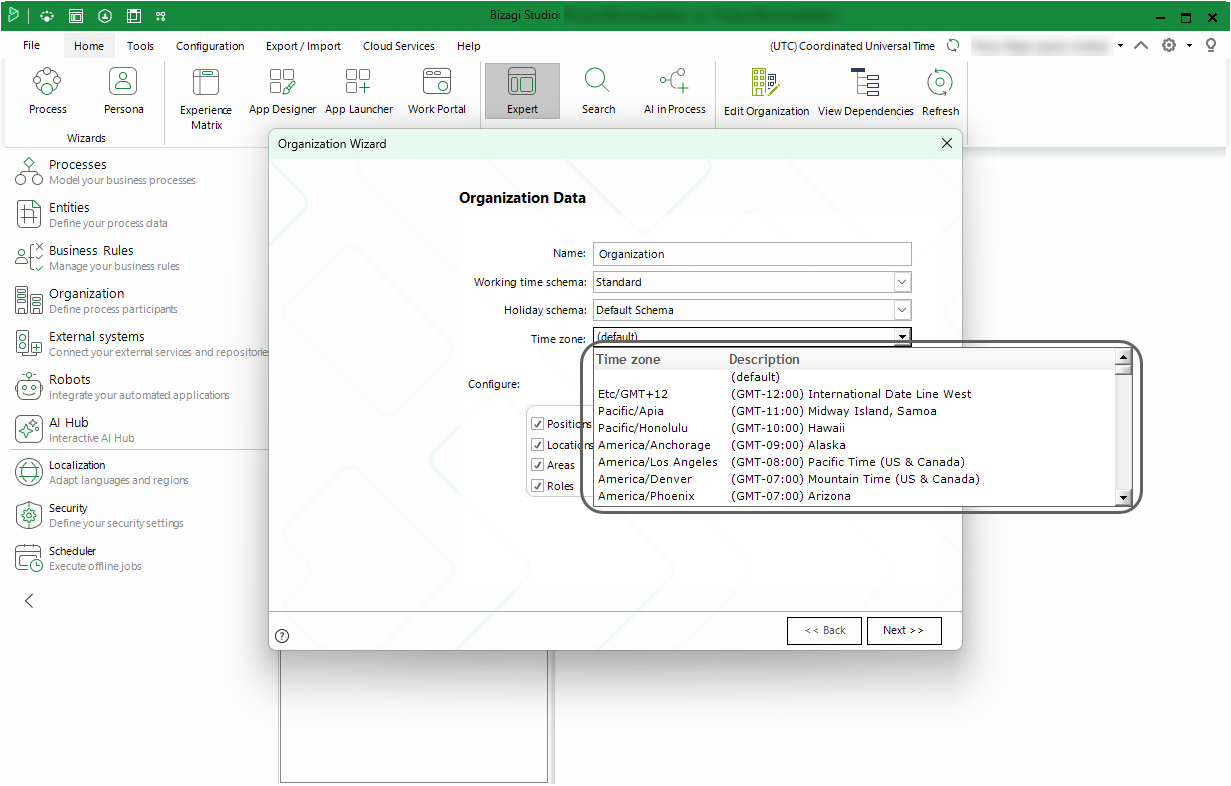Click the wizard help question-mark icon
Image resolution: width=1231 pixels, height=786 pixels.
(282, 635)
